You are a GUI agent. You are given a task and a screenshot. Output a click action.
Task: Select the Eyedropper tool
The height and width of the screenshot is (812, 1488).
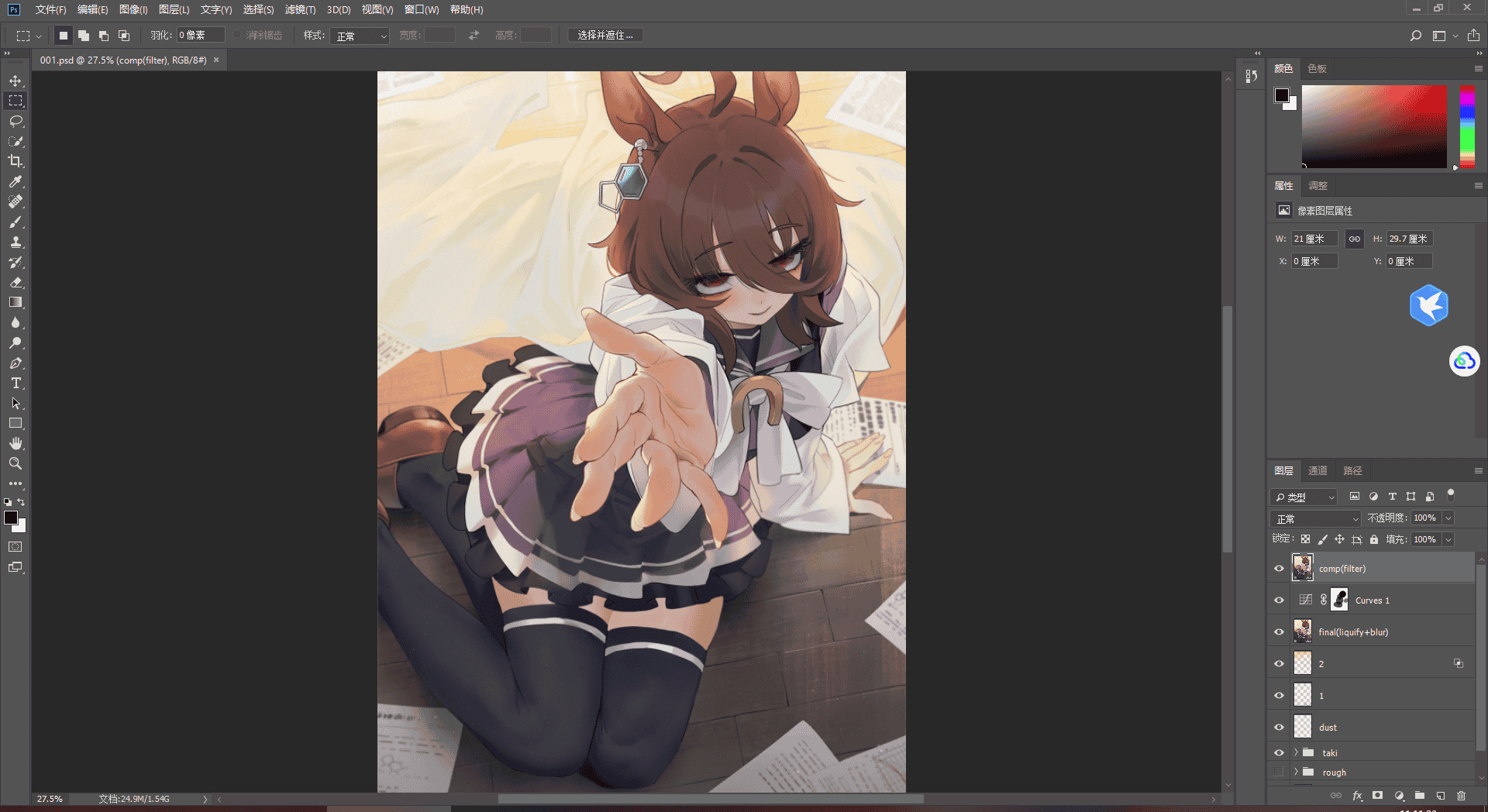[15, 181]
